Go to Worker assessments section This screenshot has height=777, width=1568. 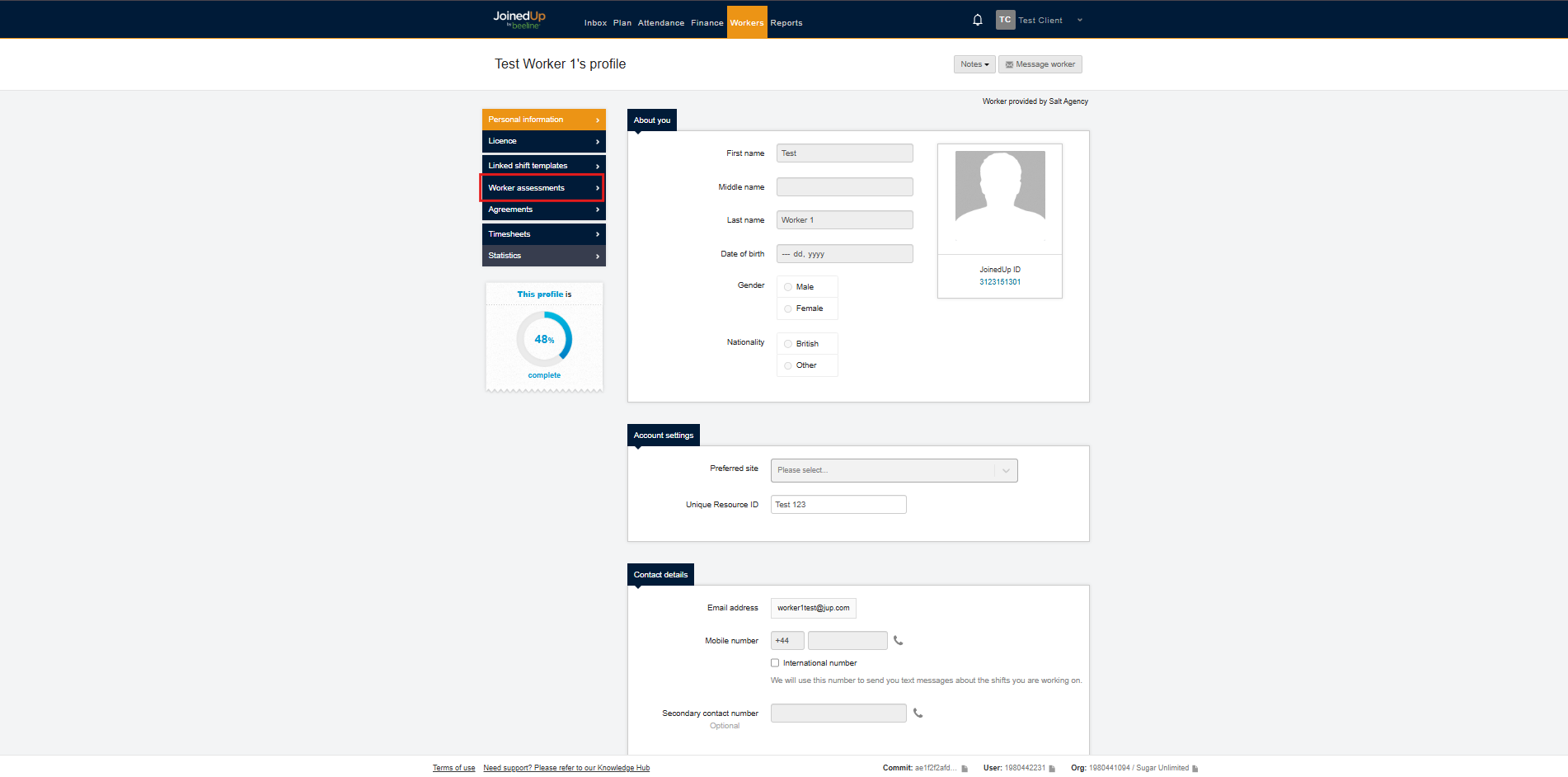pyautogui.click(x=542, y=188)
